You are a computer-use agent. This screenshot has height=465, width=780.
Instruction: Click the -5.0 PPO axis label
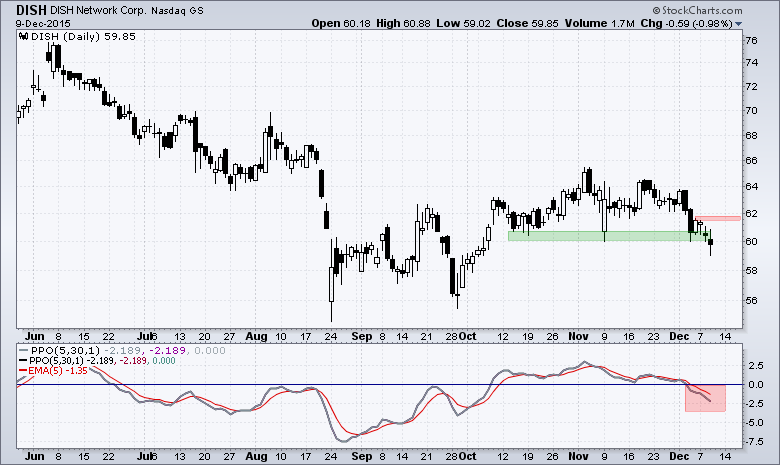click(x=755, y=423)
